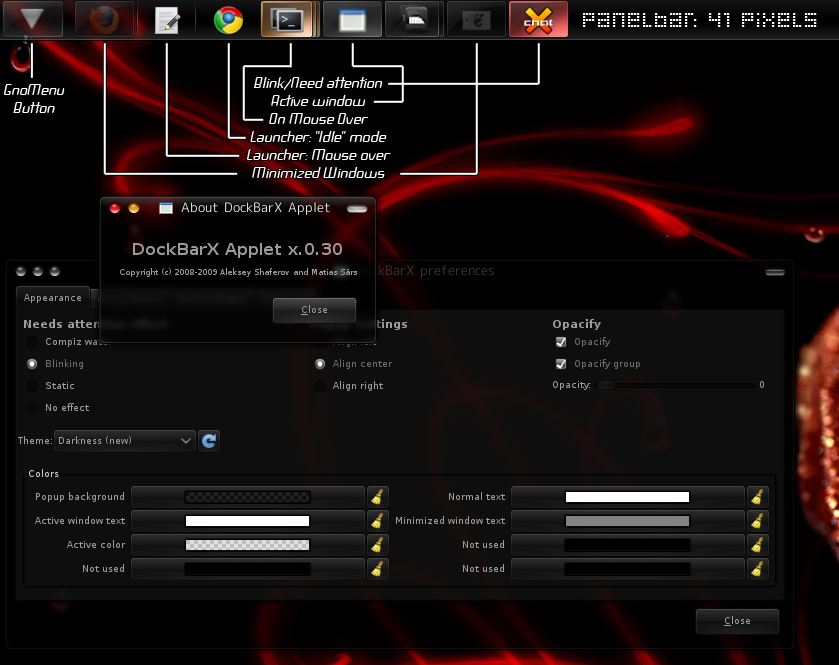
Task: Expand the Theme dropdown Darkness (new)
Action: pos(124,441)
